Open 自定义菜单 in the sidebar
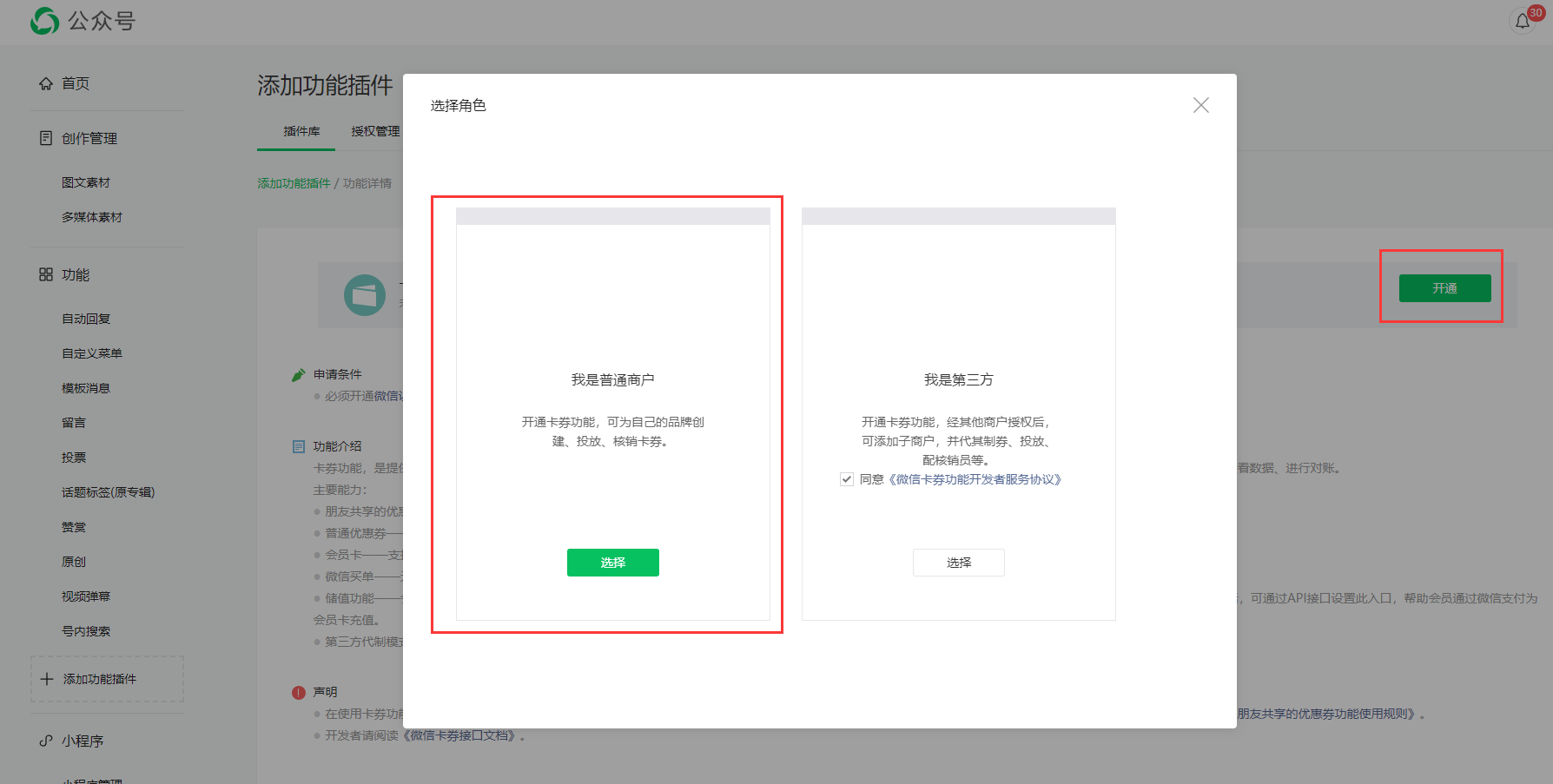The width and height of the screenshot is (1553, 784). click(92, 353)
